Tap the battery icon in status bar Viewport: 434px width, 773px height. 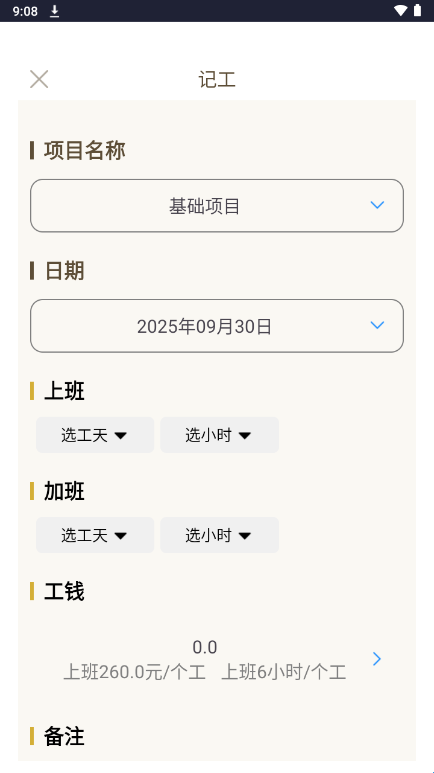click(418, 10)
